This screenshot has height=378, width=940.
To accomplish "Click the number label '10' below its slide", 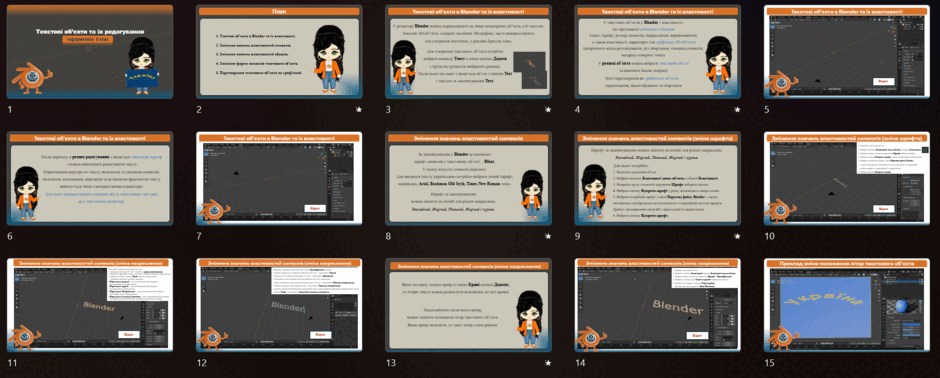I will click(770, 237).
